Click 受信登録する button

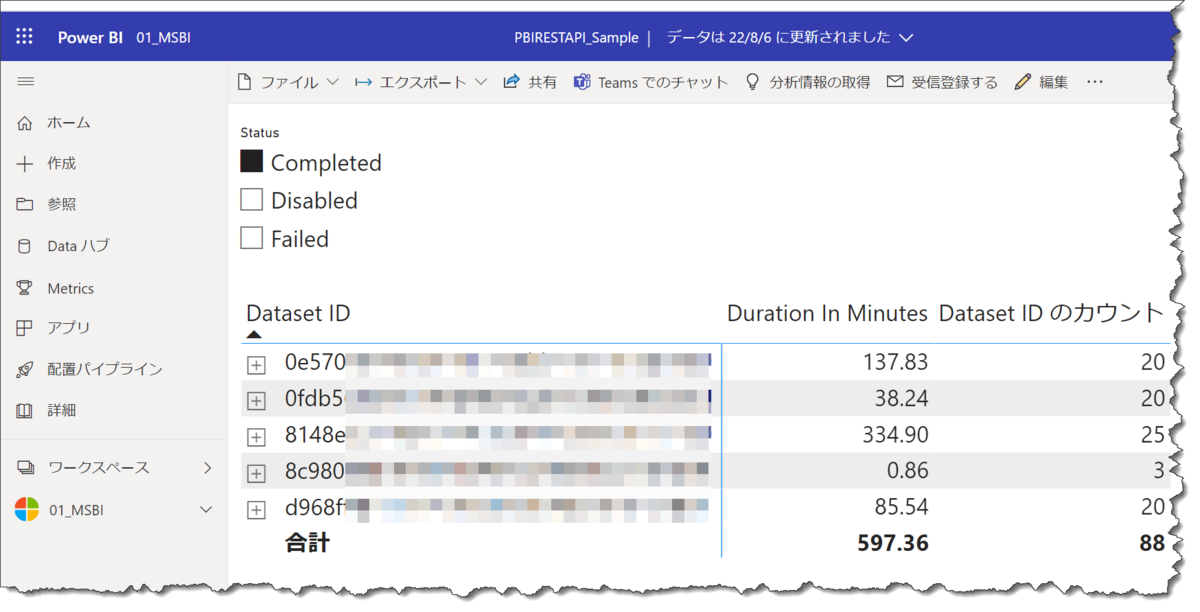tap(943, 82)
